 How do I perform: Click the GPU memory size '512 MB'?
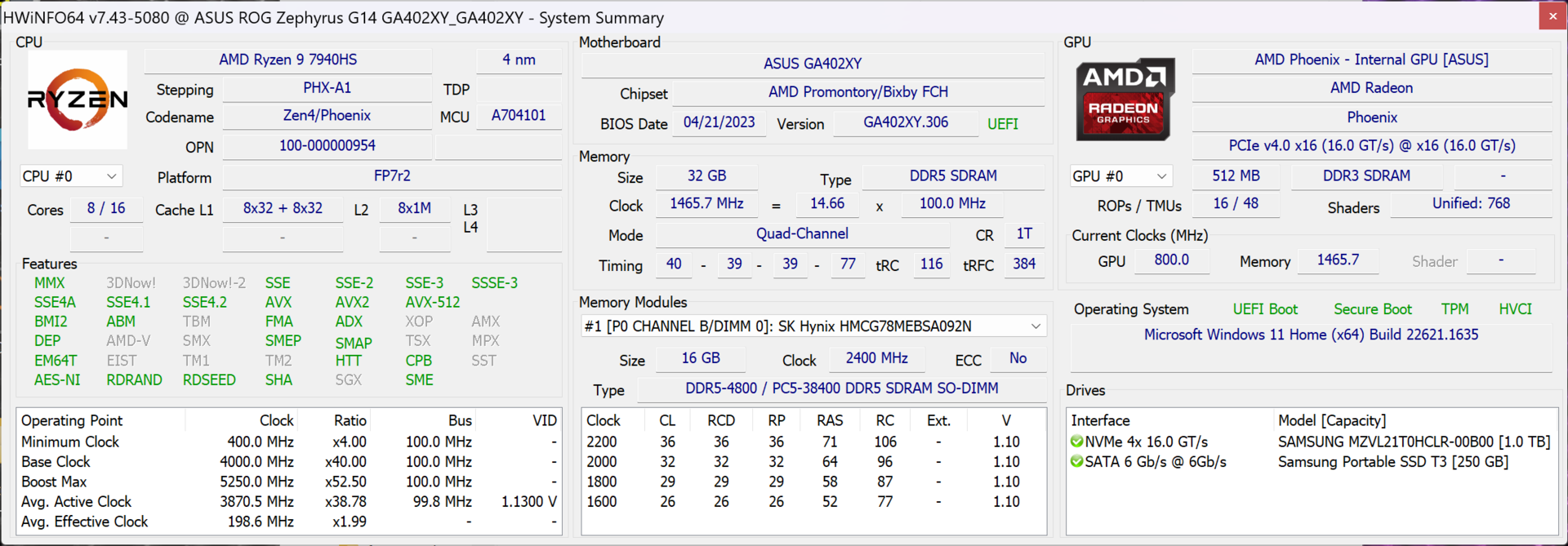tap(1236, 176)
